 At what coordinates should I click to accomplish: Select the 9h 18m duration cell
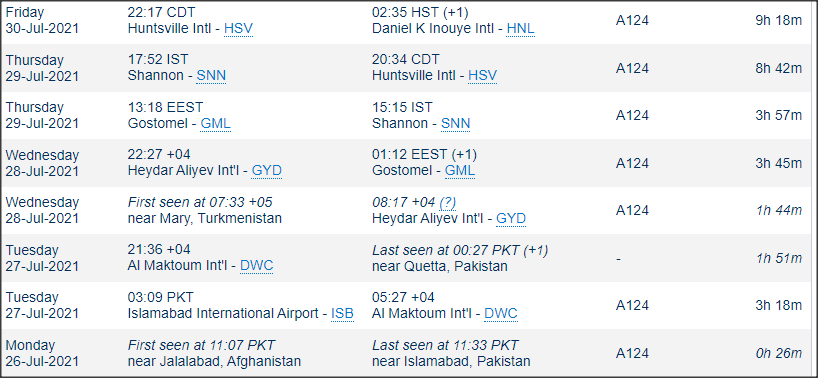point(778,21)
